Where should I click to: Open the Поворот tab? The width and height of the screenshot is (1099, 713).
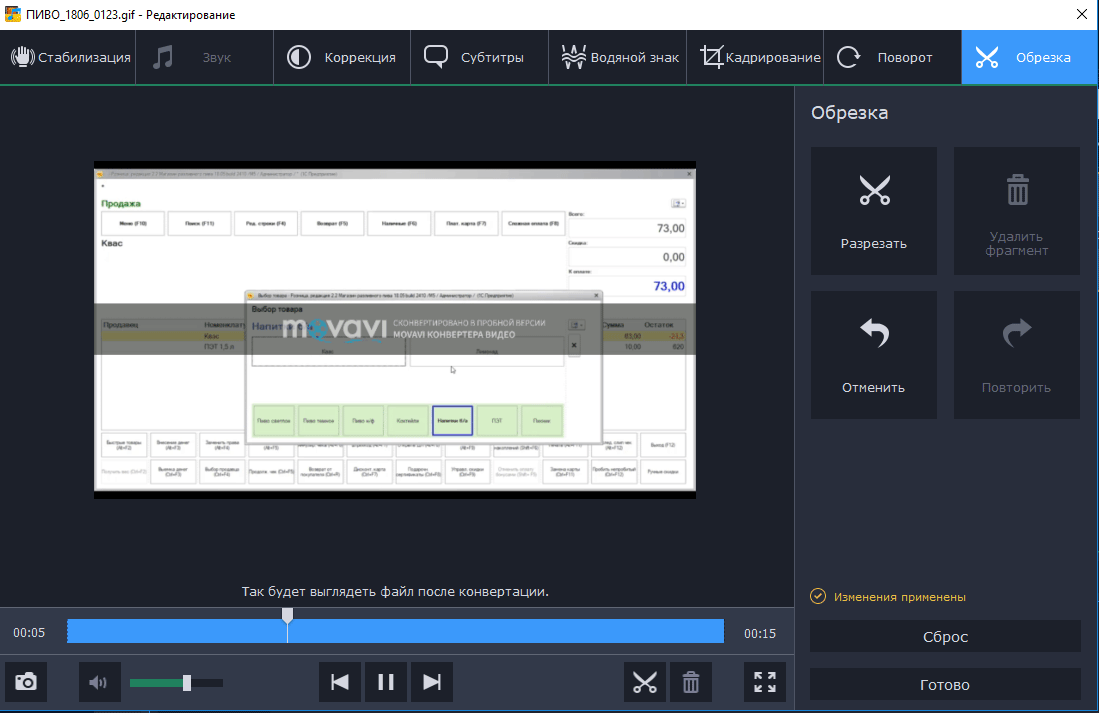[x=892, y=57]
